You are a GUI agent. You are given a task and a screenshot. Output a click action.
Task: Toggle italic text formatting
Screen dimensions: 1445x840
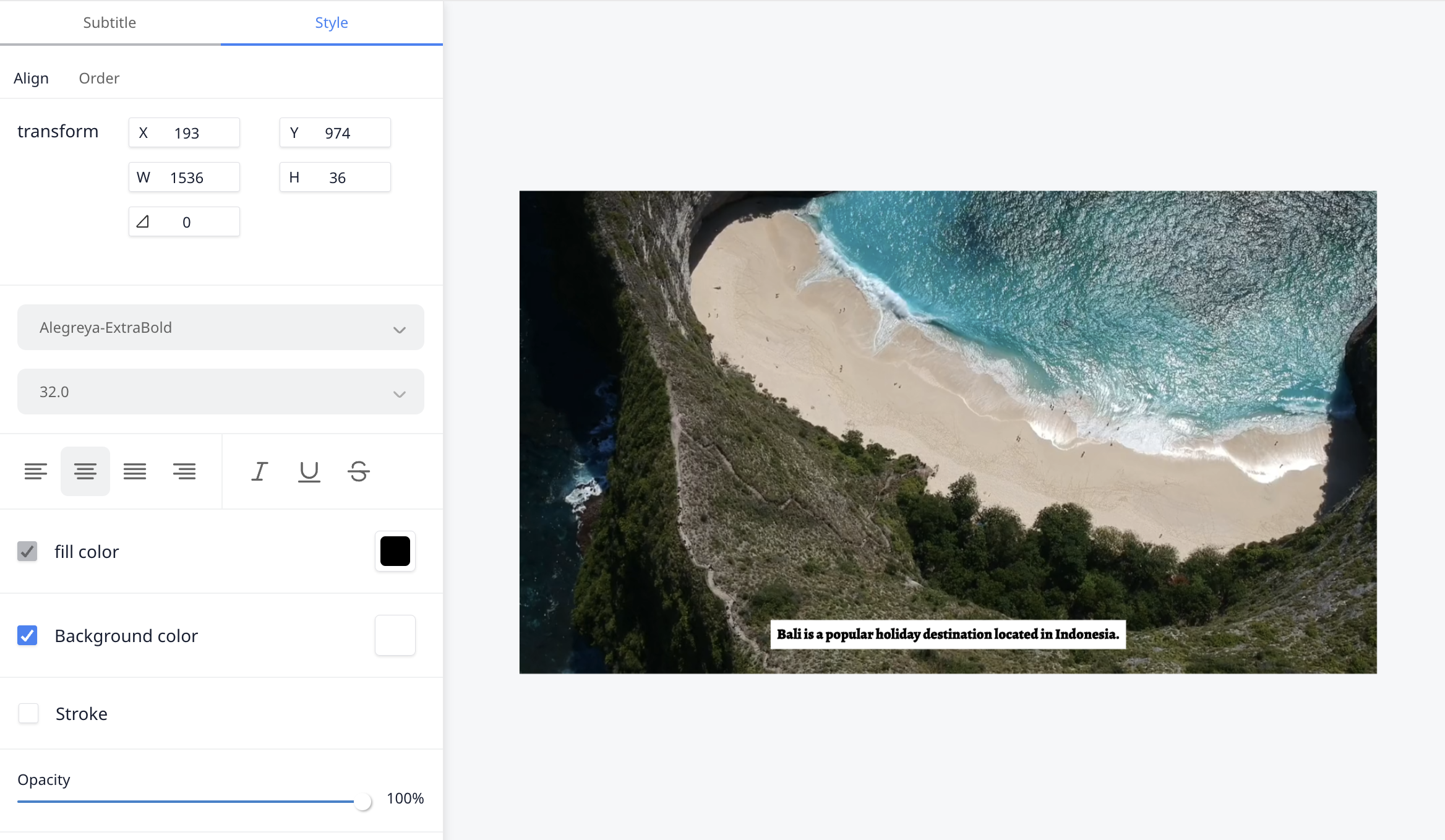tap(259, 471)
